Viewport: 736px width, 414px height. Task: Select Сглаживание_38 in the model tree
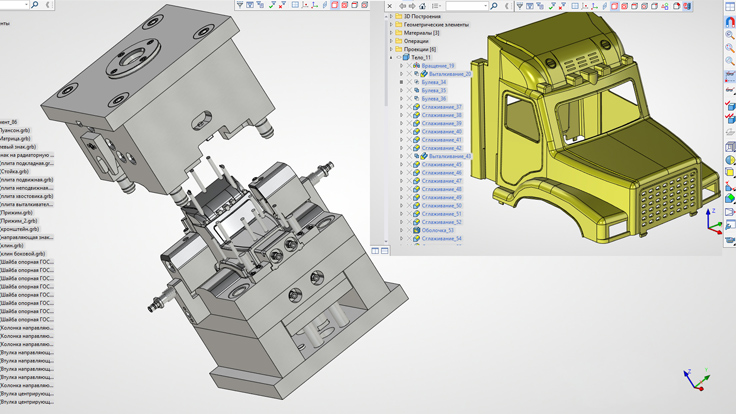click(x=441, y=115)
